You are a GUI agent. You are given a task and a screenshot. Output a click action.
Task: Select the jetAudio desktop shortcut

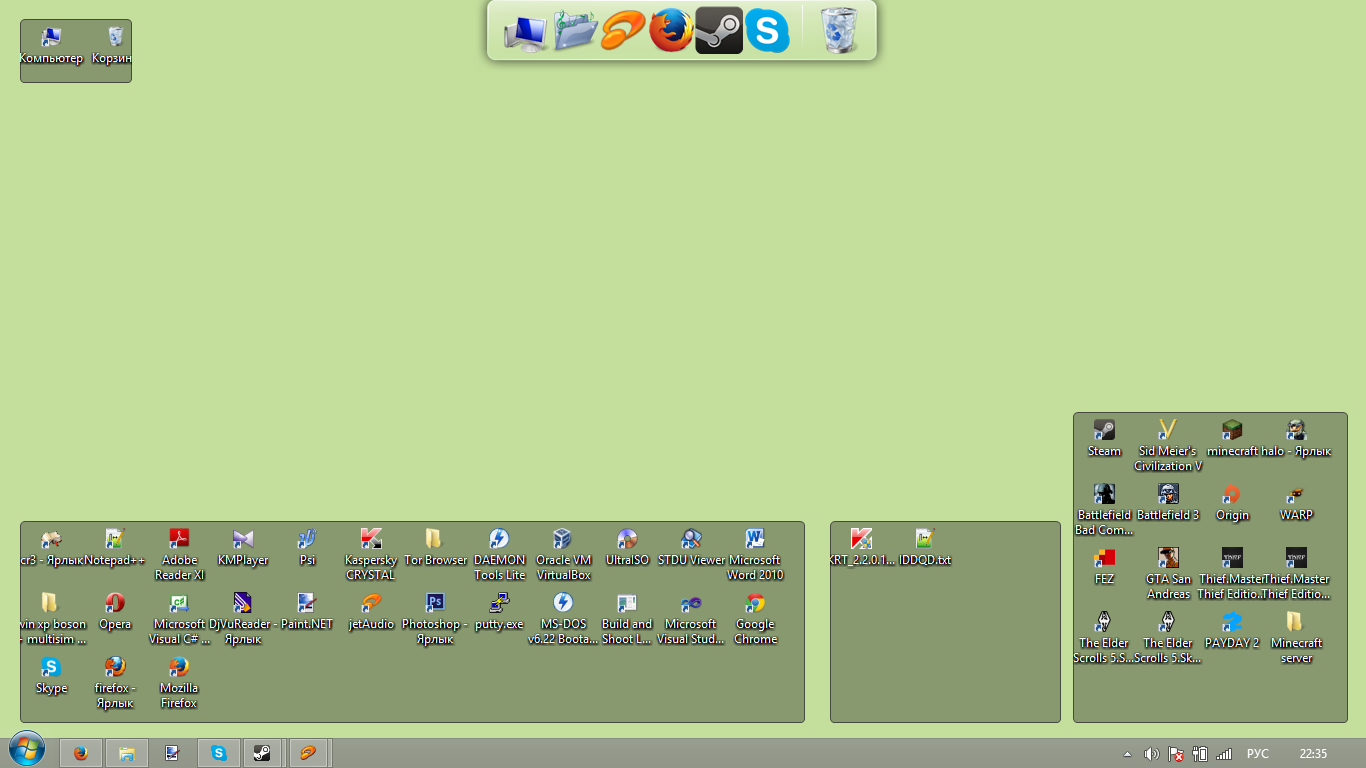[x=371, y=612]
